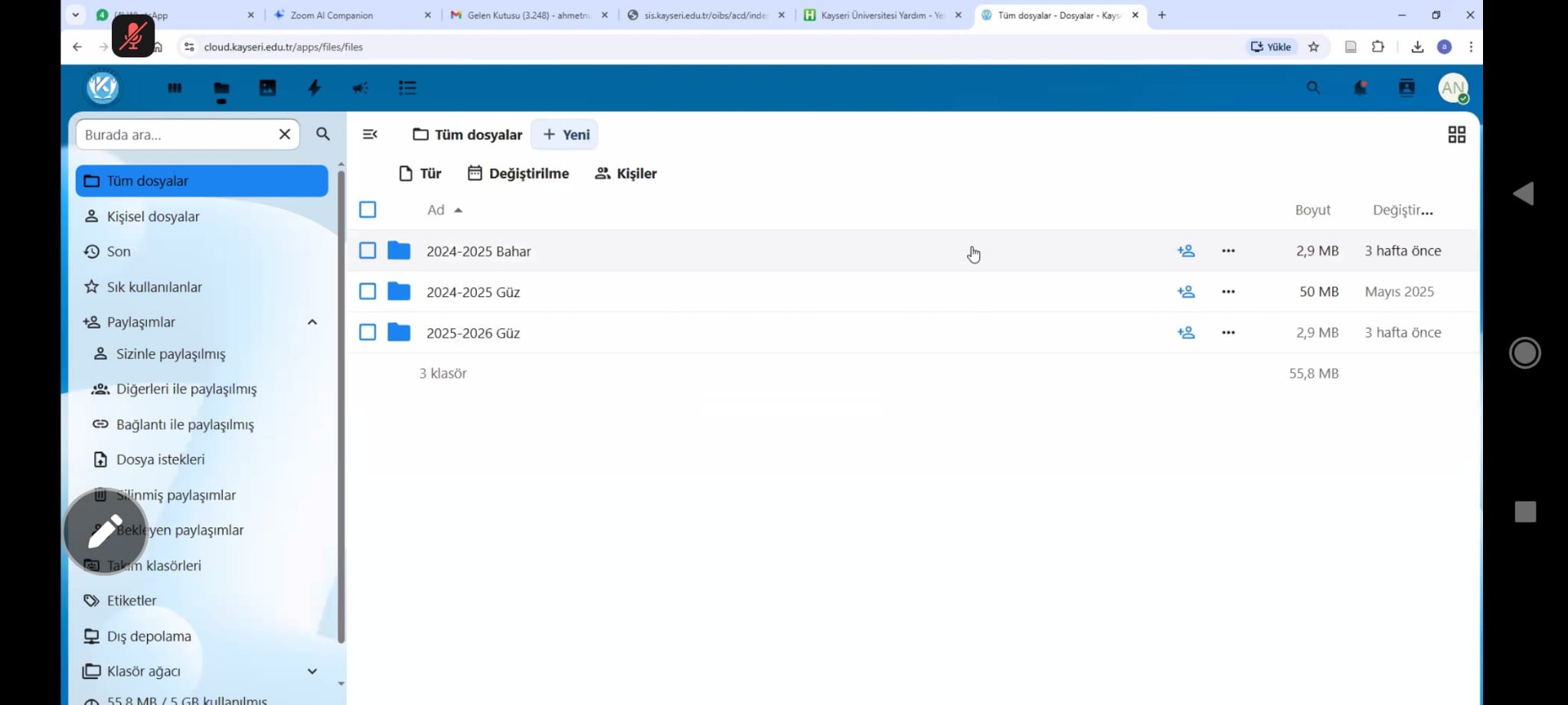
Task: Switch to the Gelen Kutusu Gmail tab
Action: coord(528,15)
